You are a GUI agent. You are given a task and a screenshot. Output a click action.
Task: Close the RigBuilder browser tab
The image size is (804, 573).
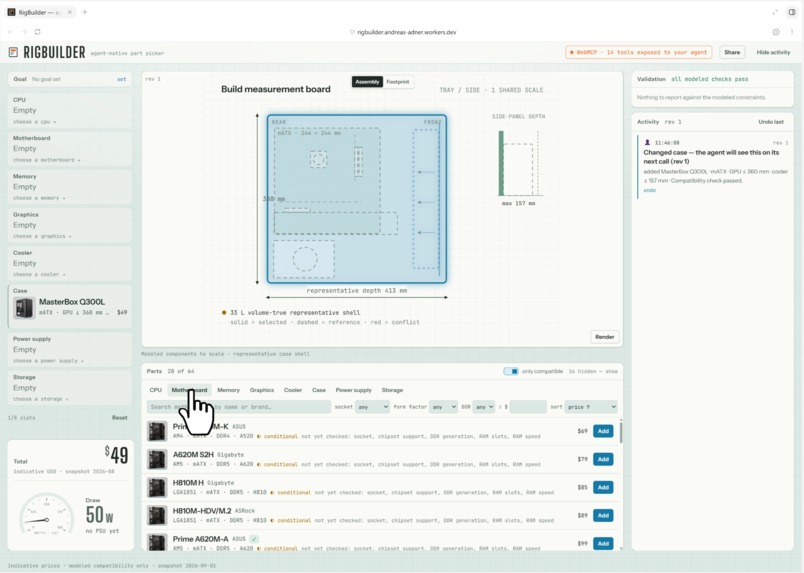click(x=70, y=12)
